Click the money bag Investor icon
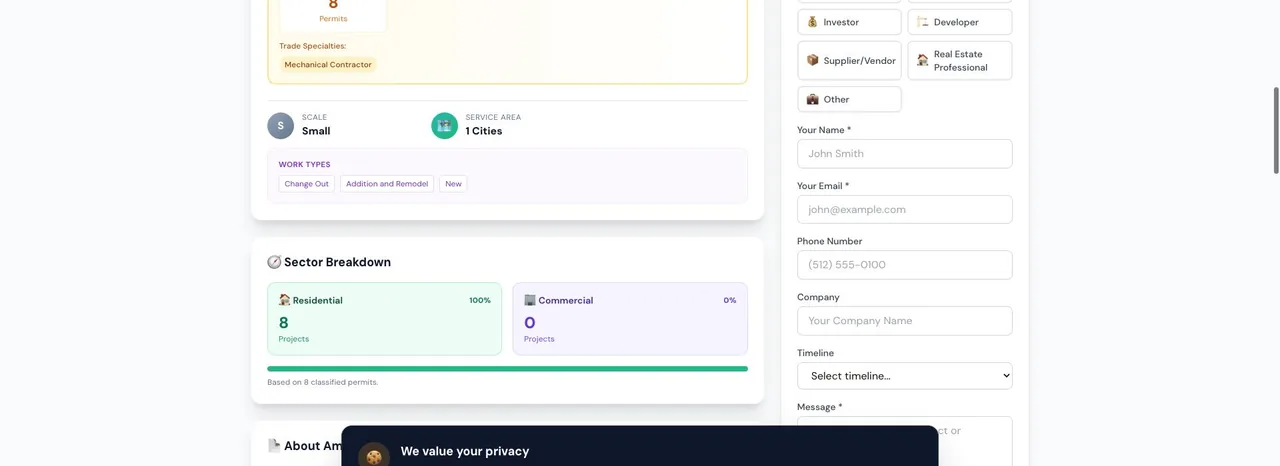The image size is (1280, 466). point(813,22)
